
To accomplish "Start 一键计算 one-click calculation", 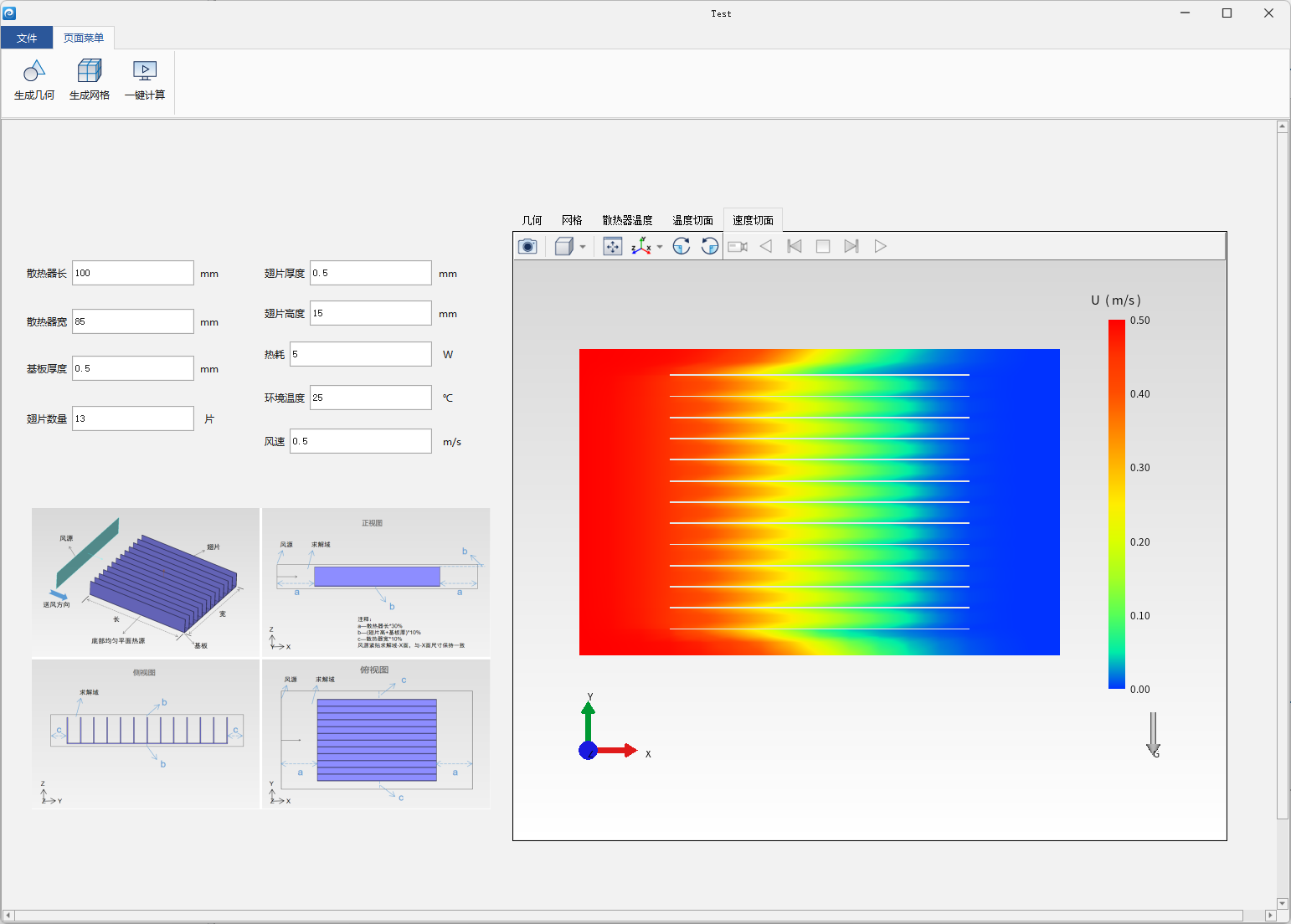I will (145, 80).
